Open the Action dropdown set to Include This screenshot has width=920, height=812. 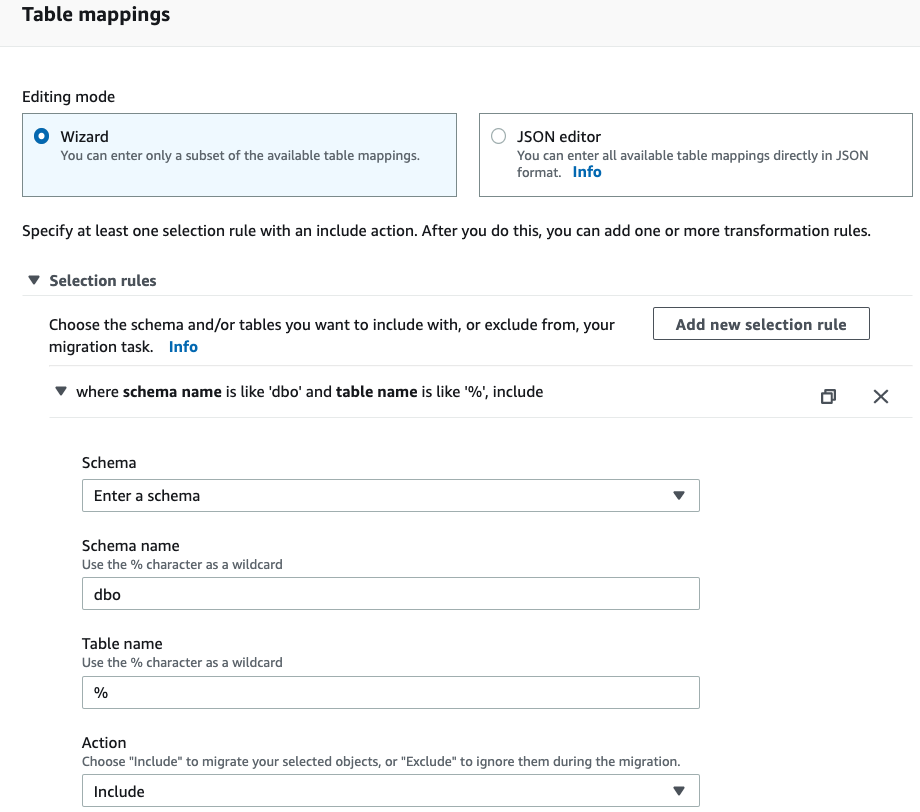click(390, 791)
